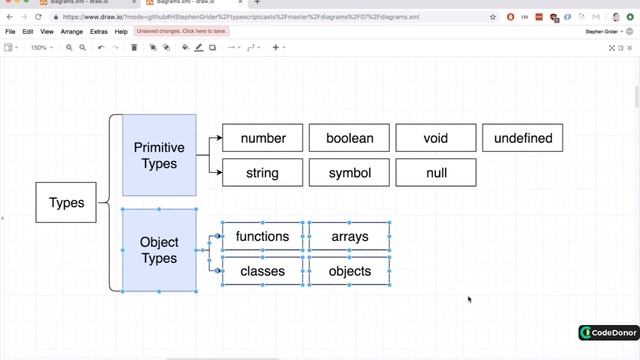Select the classes box
Viewport: 640px width, 360px height.
262,271
